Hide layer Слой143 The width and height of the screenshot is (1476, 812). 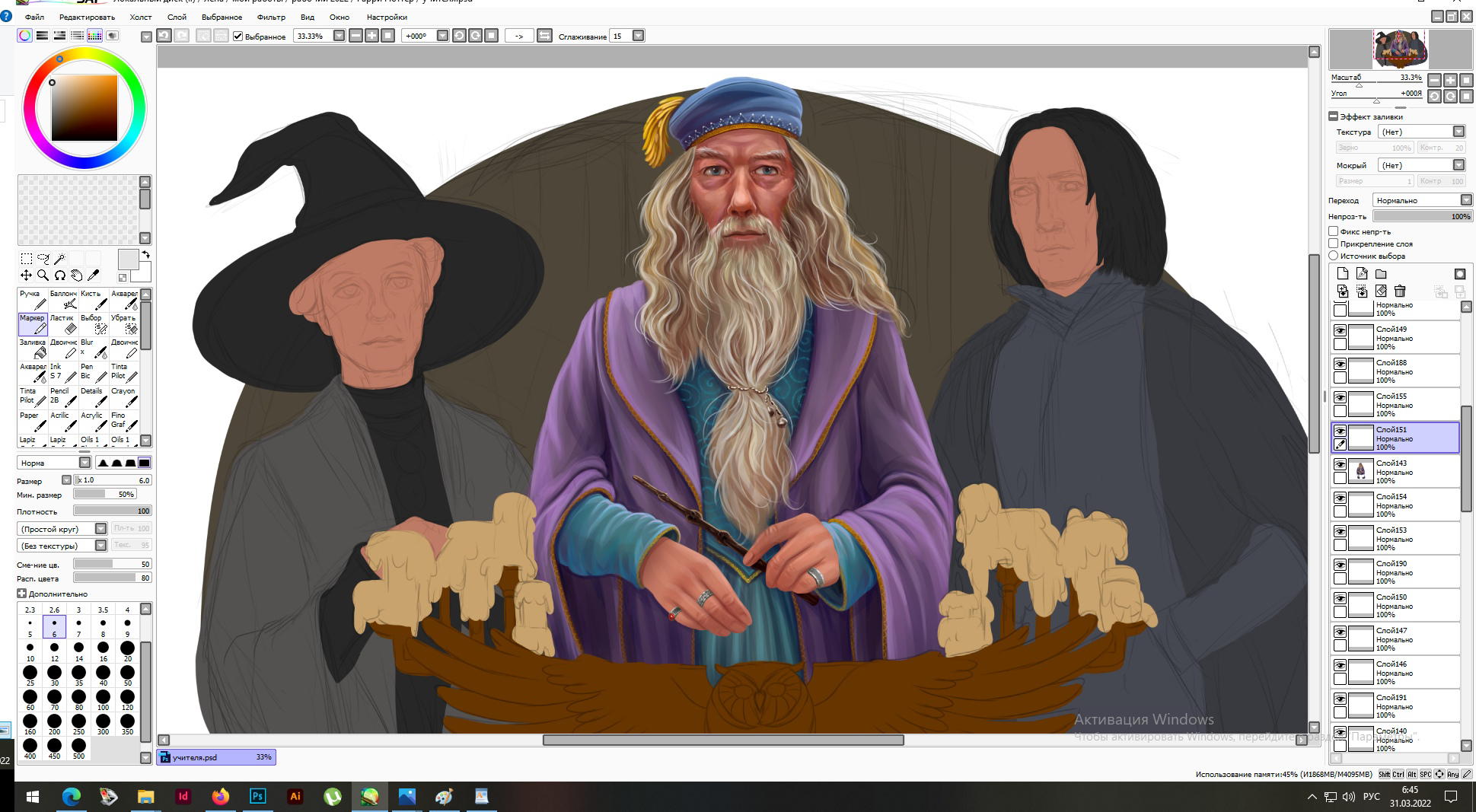coord(1340,465)
